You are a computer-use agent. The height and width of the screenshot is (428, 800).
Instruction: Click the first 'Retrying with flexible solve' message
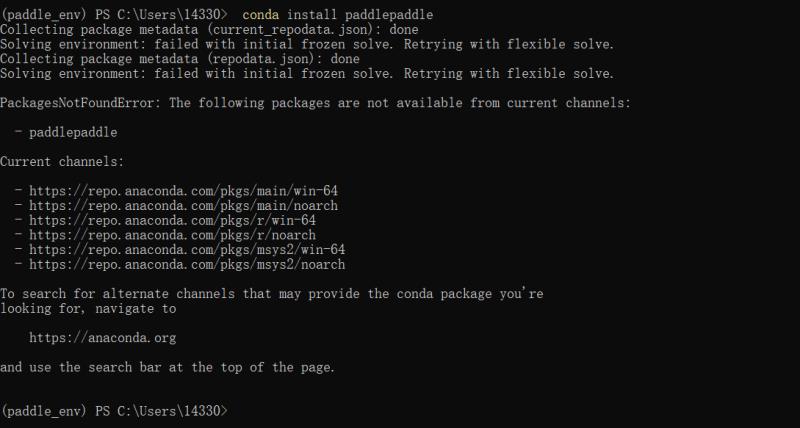point(508,44)
